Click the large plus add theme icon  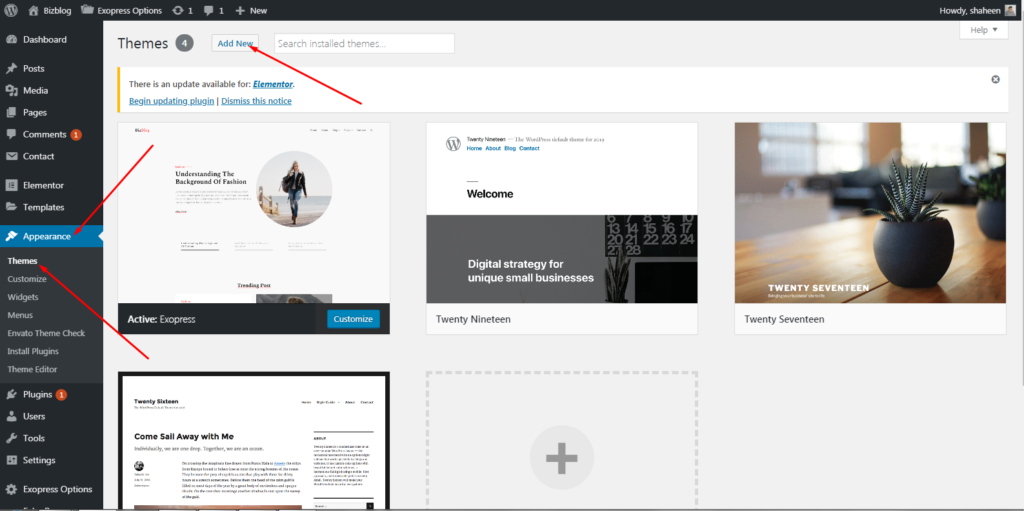click(x=562, y=457)
